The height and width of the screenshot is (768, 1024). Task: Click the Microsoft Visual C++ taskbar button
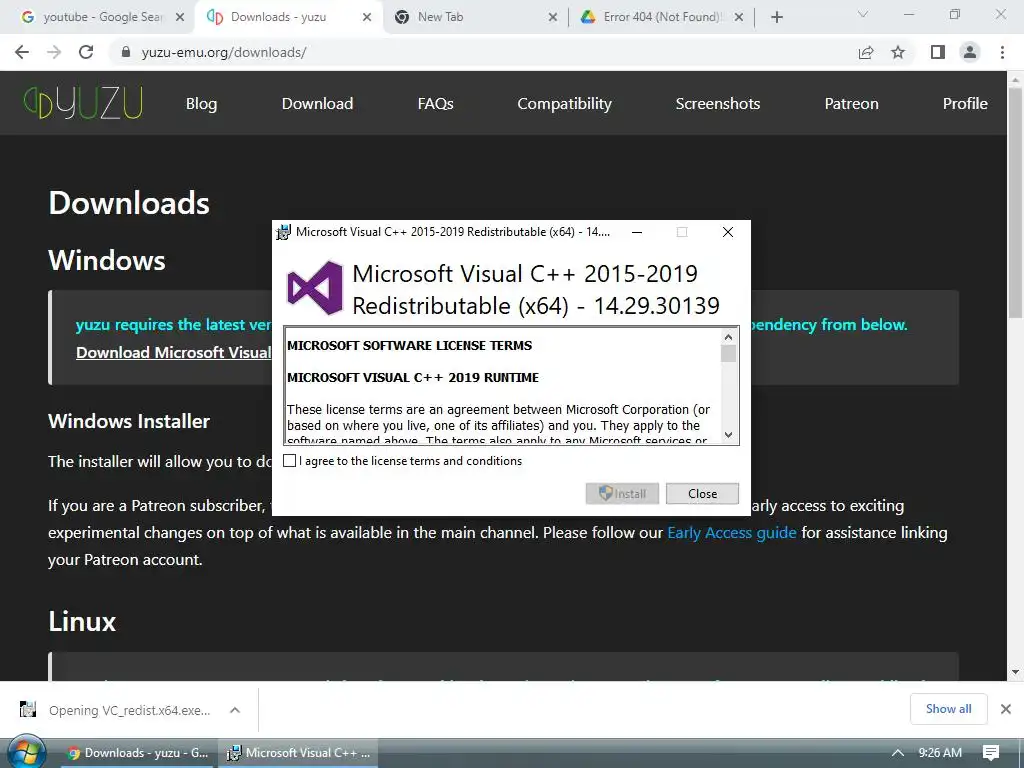tap(298, 753)
